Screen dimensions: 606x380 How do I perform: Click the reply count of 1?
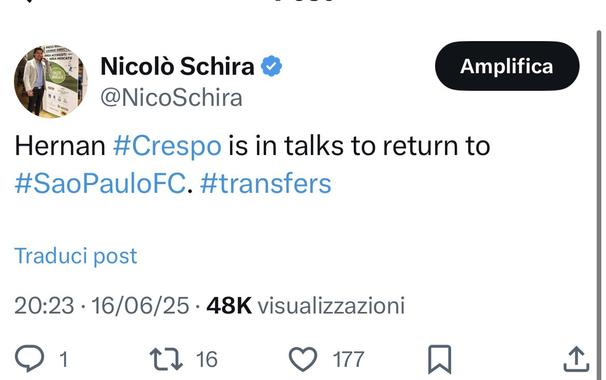pos(64,360)
